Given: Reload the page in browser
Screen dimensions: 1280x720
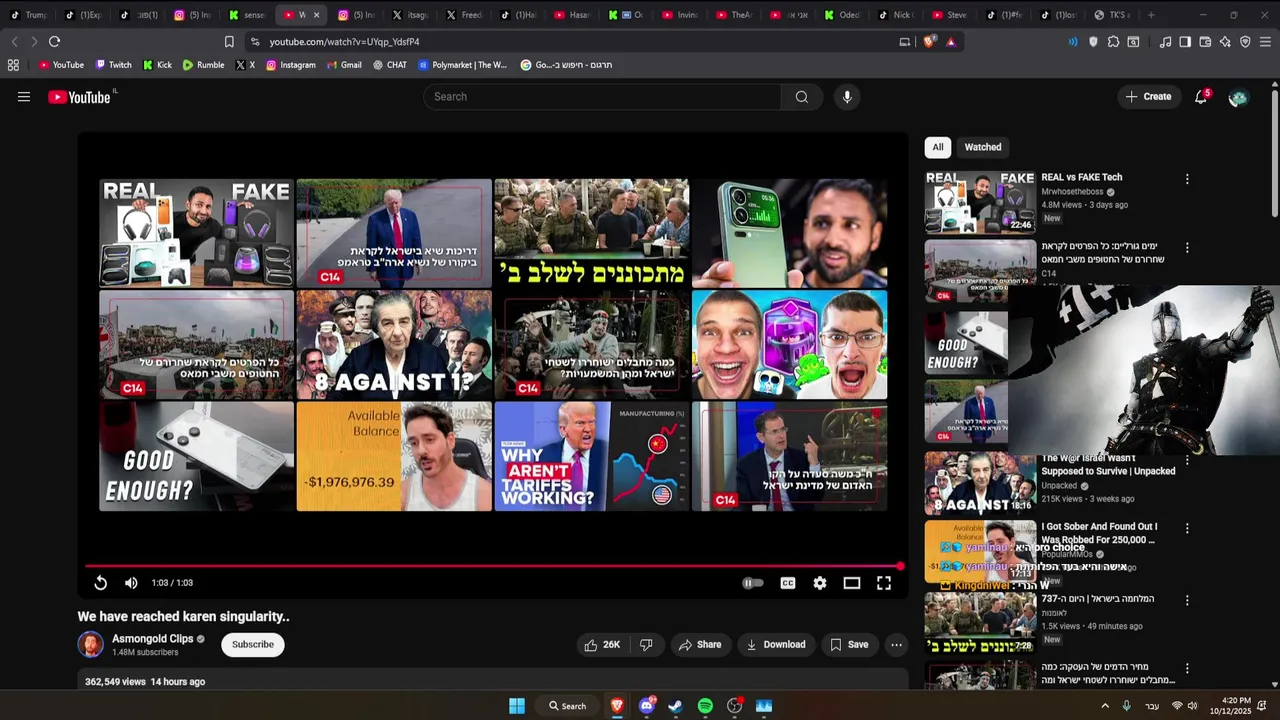Looking at the screenshot, I should pyautogui.click(x=54, y=42).
